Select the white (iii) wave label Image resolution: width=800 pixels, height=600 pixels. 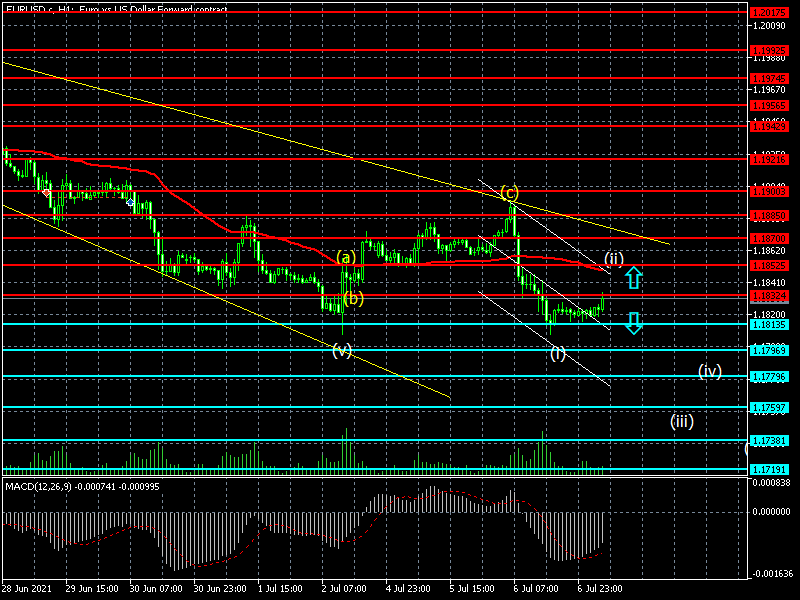click(682, 421)
